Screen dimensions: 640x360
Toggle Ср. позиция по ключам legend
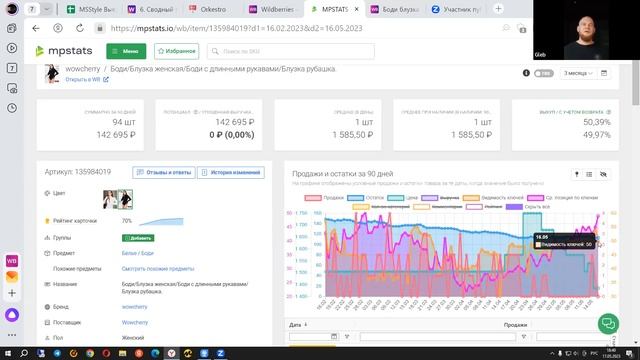point(562,198)
